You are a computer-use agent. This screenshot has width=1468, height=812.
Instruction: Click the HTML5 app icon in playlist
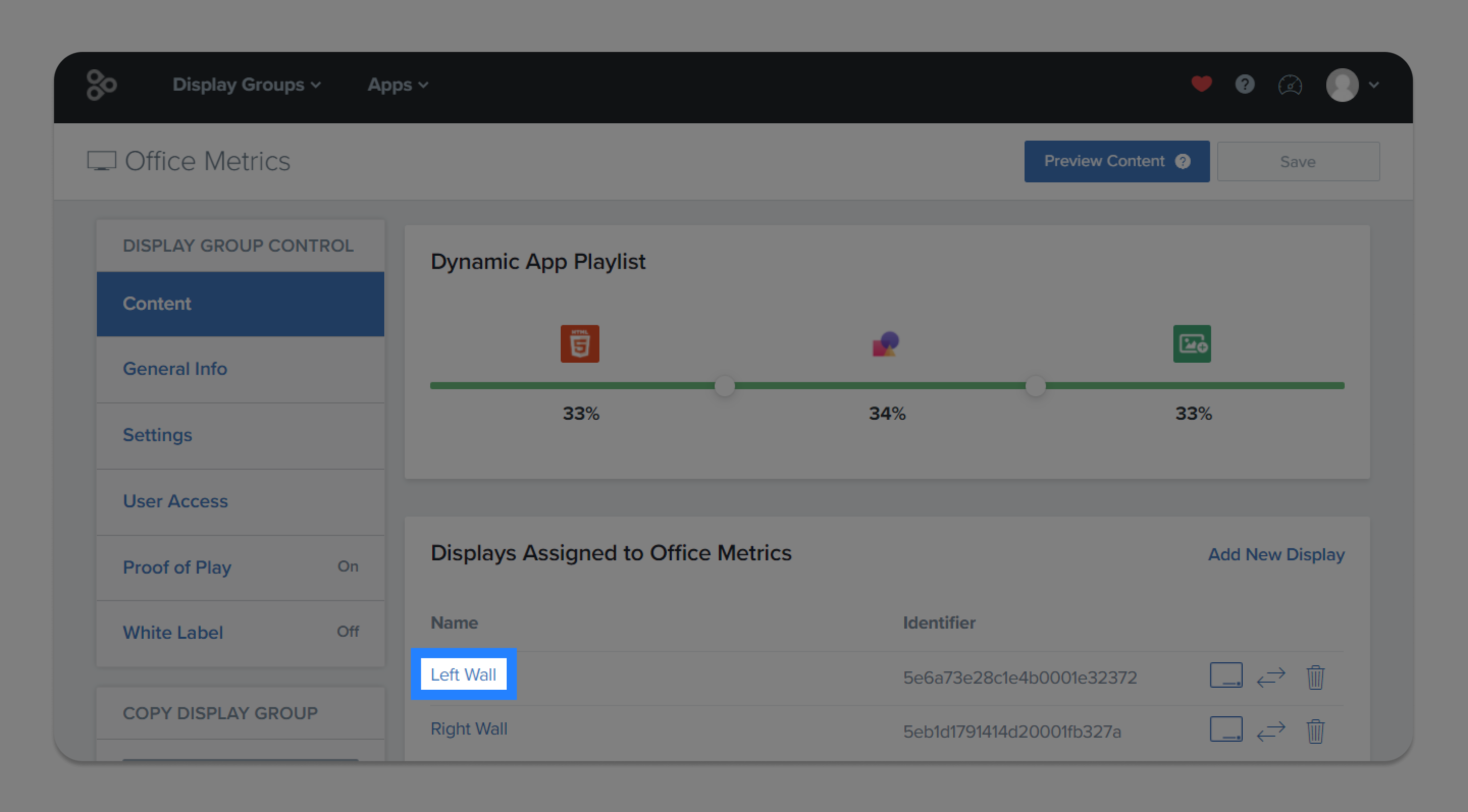click(x=580, y=343)
